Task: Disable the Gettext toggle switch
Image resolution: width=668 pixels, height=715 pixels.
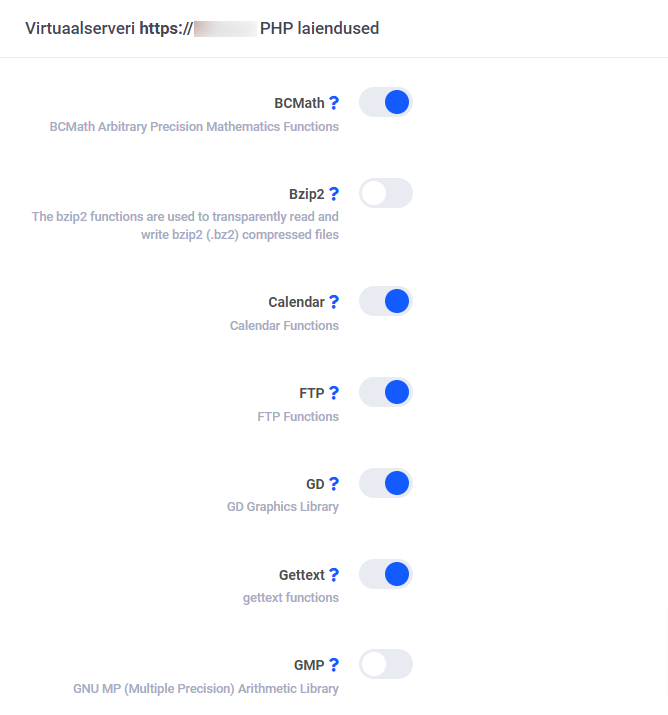Action: point(385,574)
